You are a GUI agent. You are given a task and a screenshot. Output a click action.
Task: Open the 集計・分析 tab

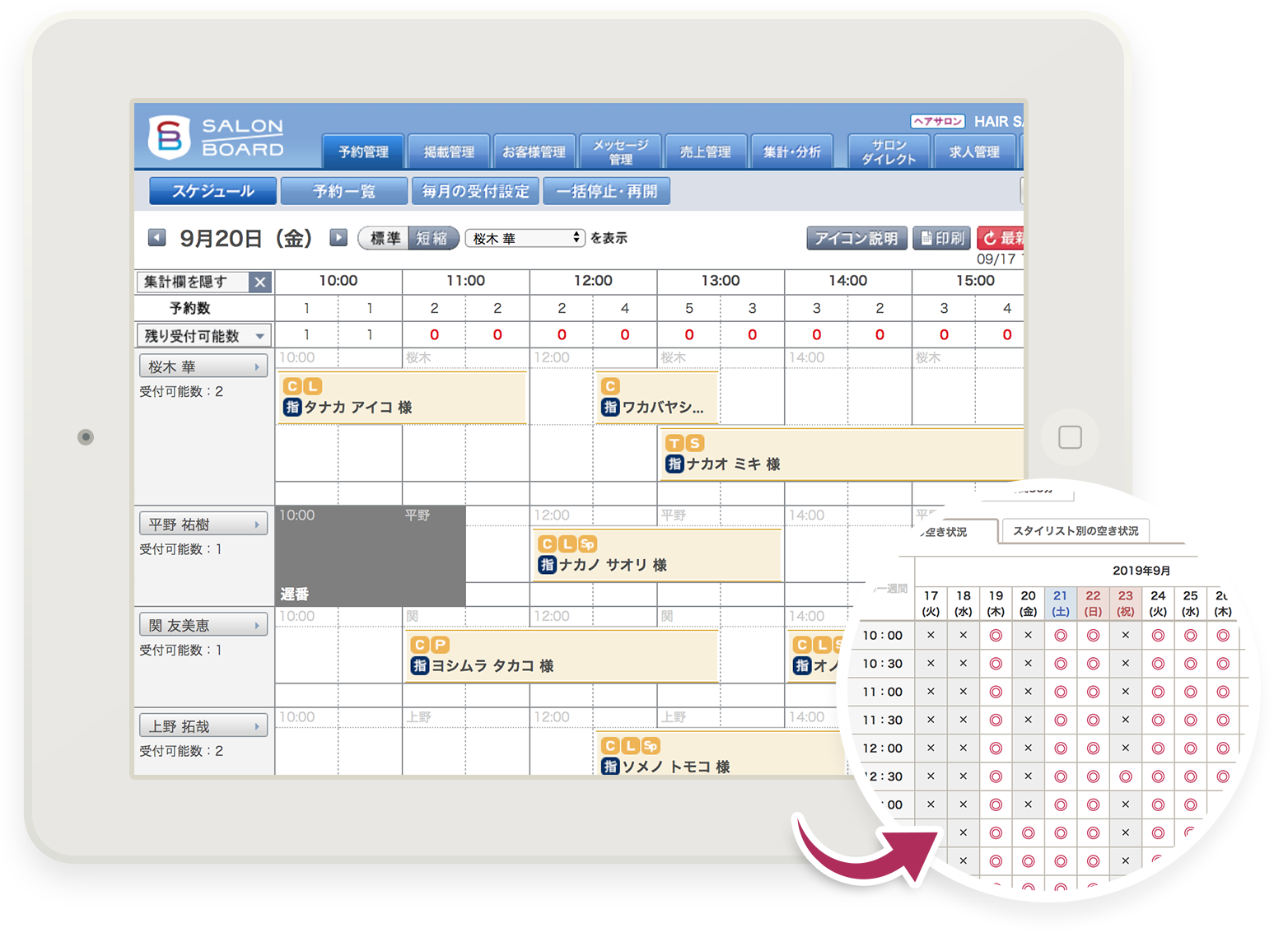coord(791,152)
